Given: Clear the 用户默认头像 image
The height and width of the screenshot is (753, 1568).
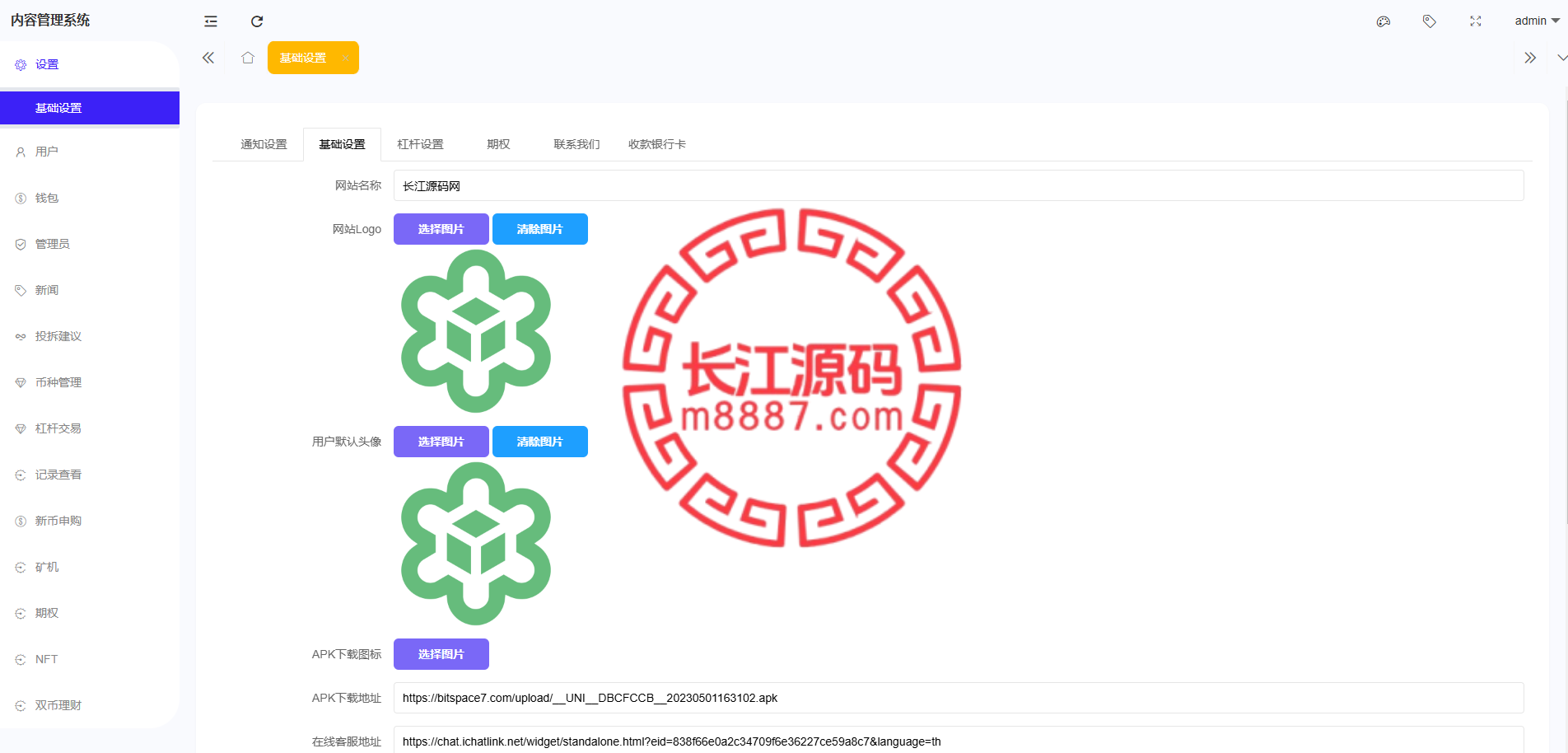Looking at the screenshot, I should (540, 442).
